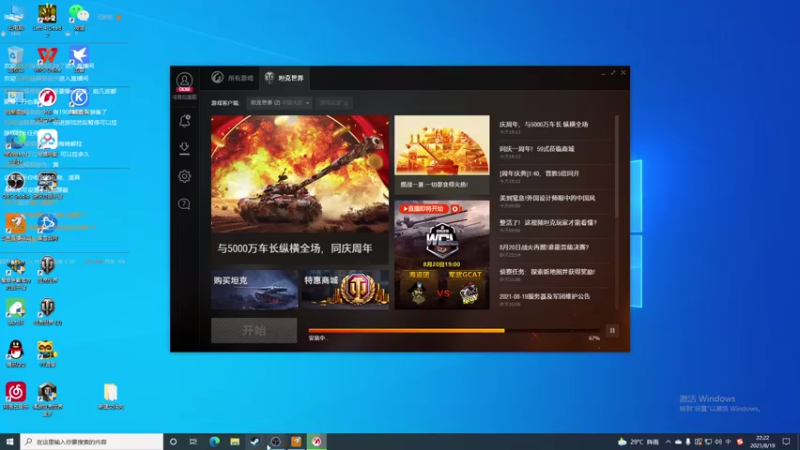
Task: Open the blue bird app desktop shortcut
Action: 79,59
